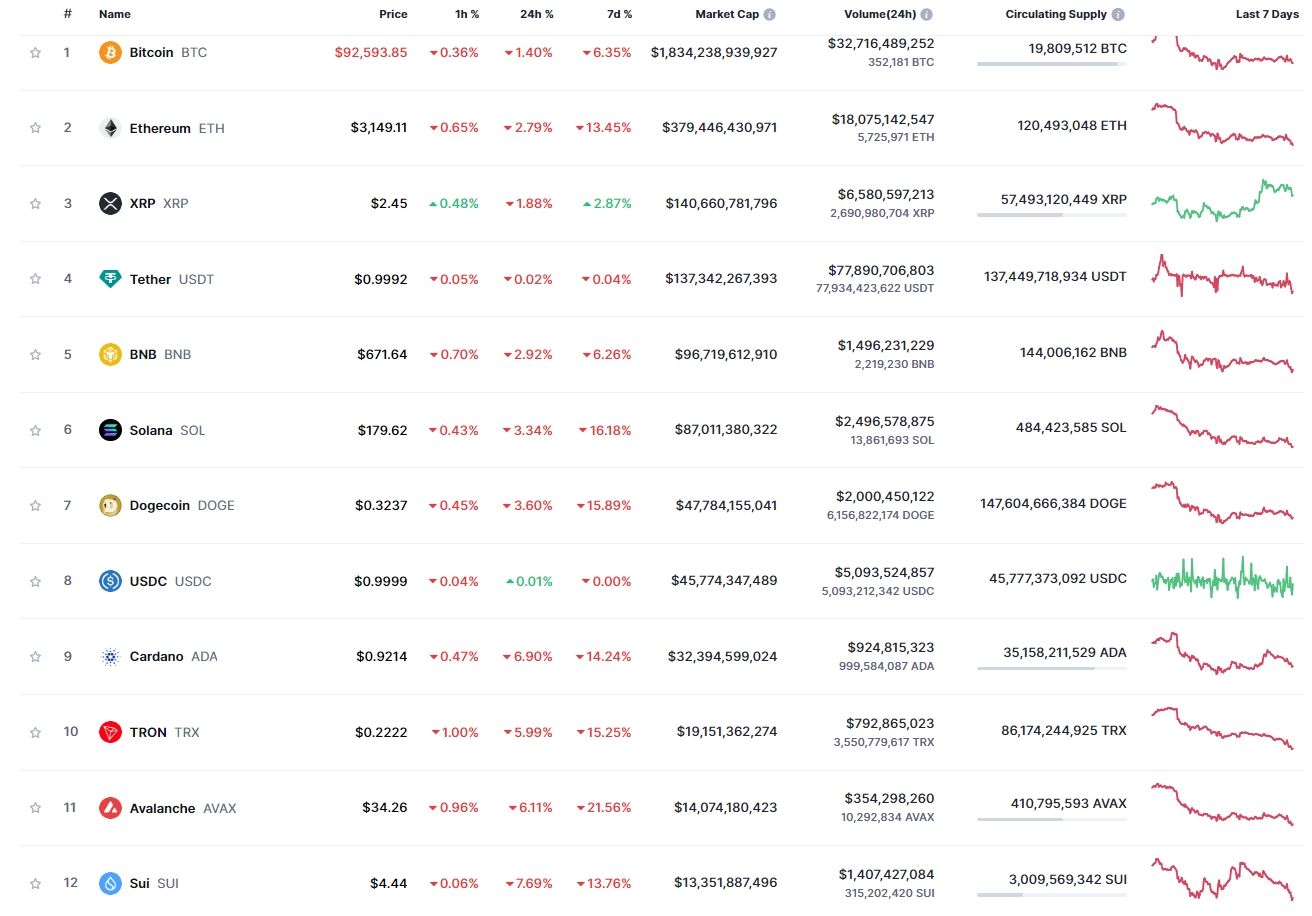Add BNB to watchlist with star
This screenshot has width=1312, height=916.
tap(36, 354)
